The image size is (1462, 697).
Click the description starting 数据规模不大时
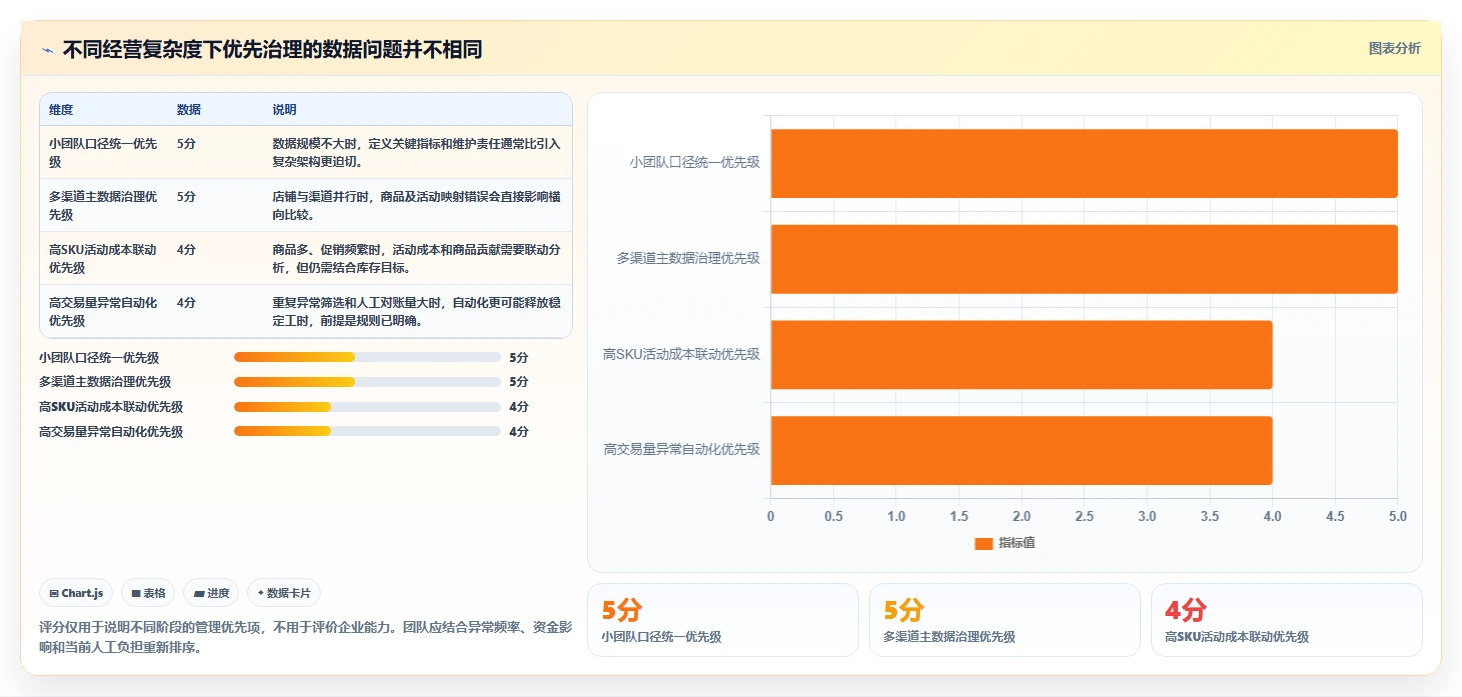point(416,152)
